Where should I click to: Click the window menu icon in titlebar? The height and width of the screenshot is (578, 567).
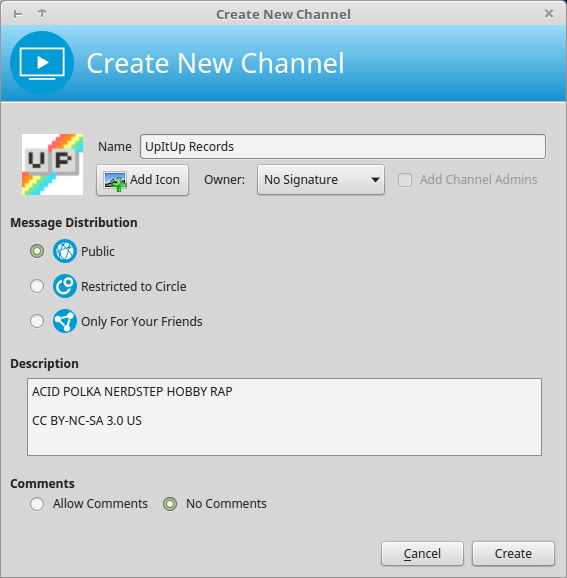pos(18,14)
